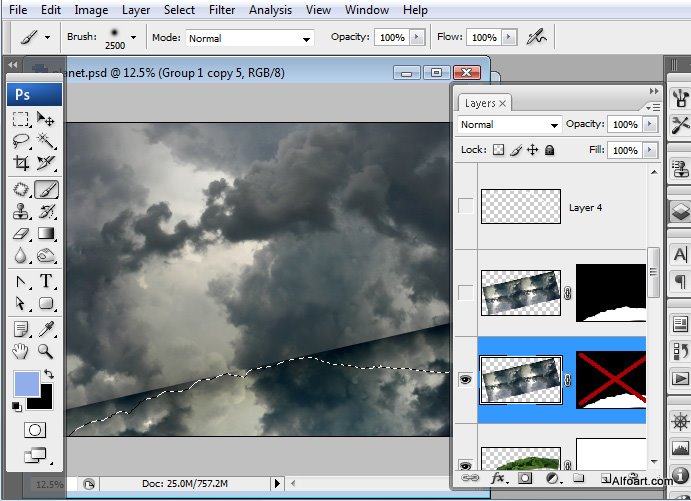Open the Layer menu
Viewport: 691px width, 501px height.
pyautogui.click(x=136, y=10)
